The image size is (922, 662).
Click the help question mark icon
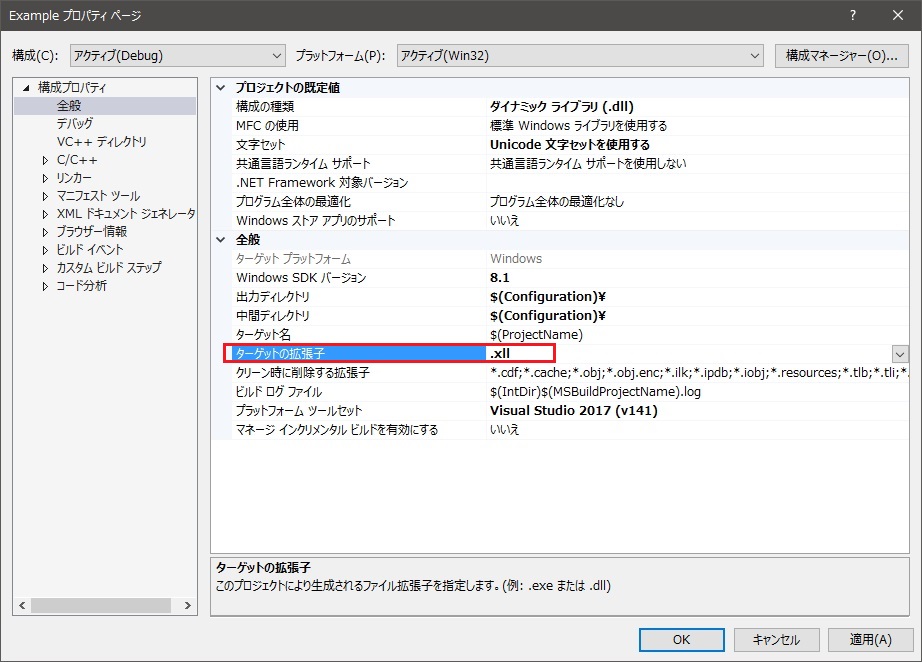pyautogui.click(x=853, y=16)
